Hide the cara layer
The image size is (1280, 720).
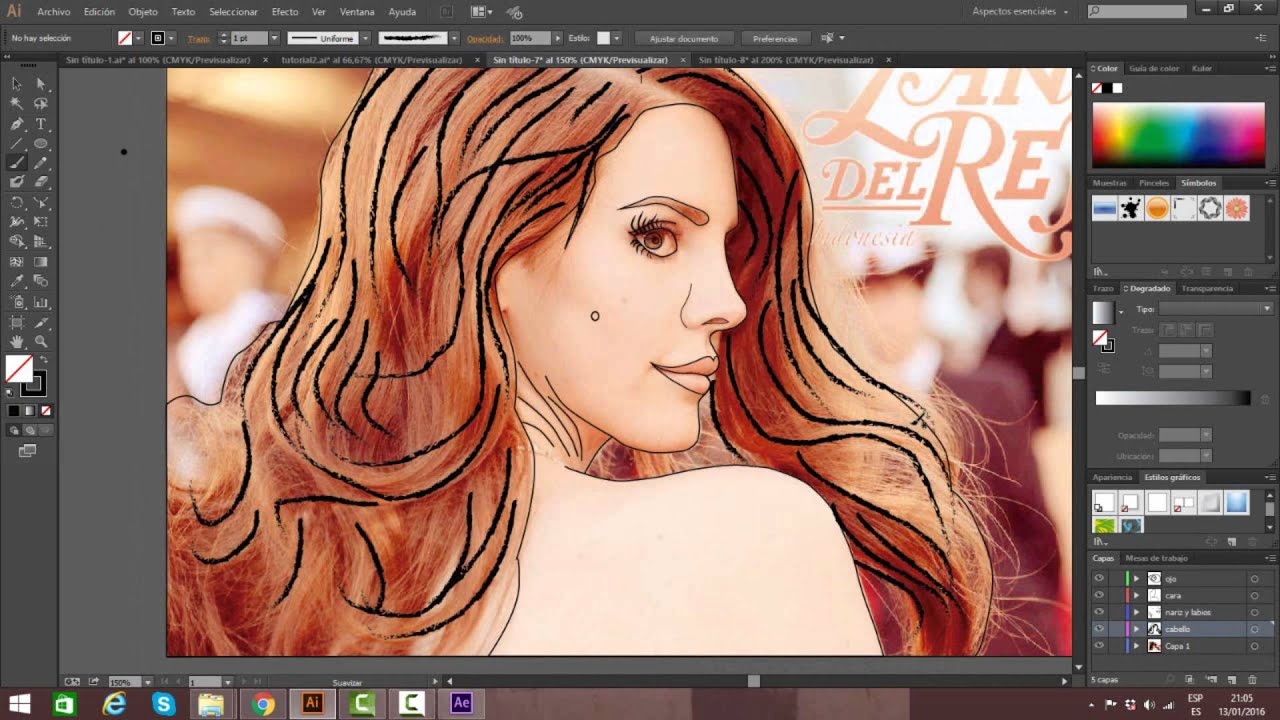[1099, 596]
